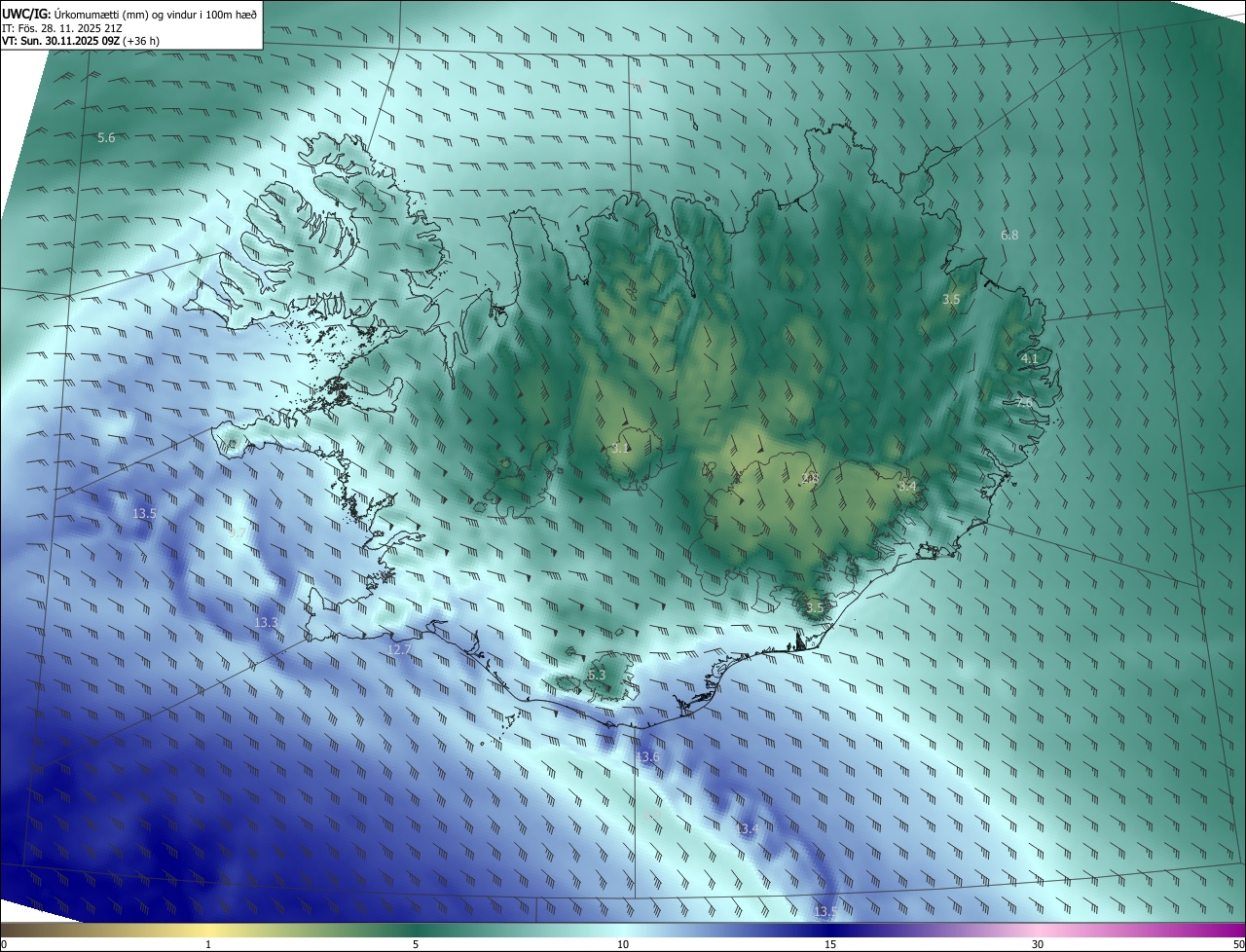Viewport: 1246px width, 952px height.
Task: Click the colour scale label 15
Action: [830, 944]
